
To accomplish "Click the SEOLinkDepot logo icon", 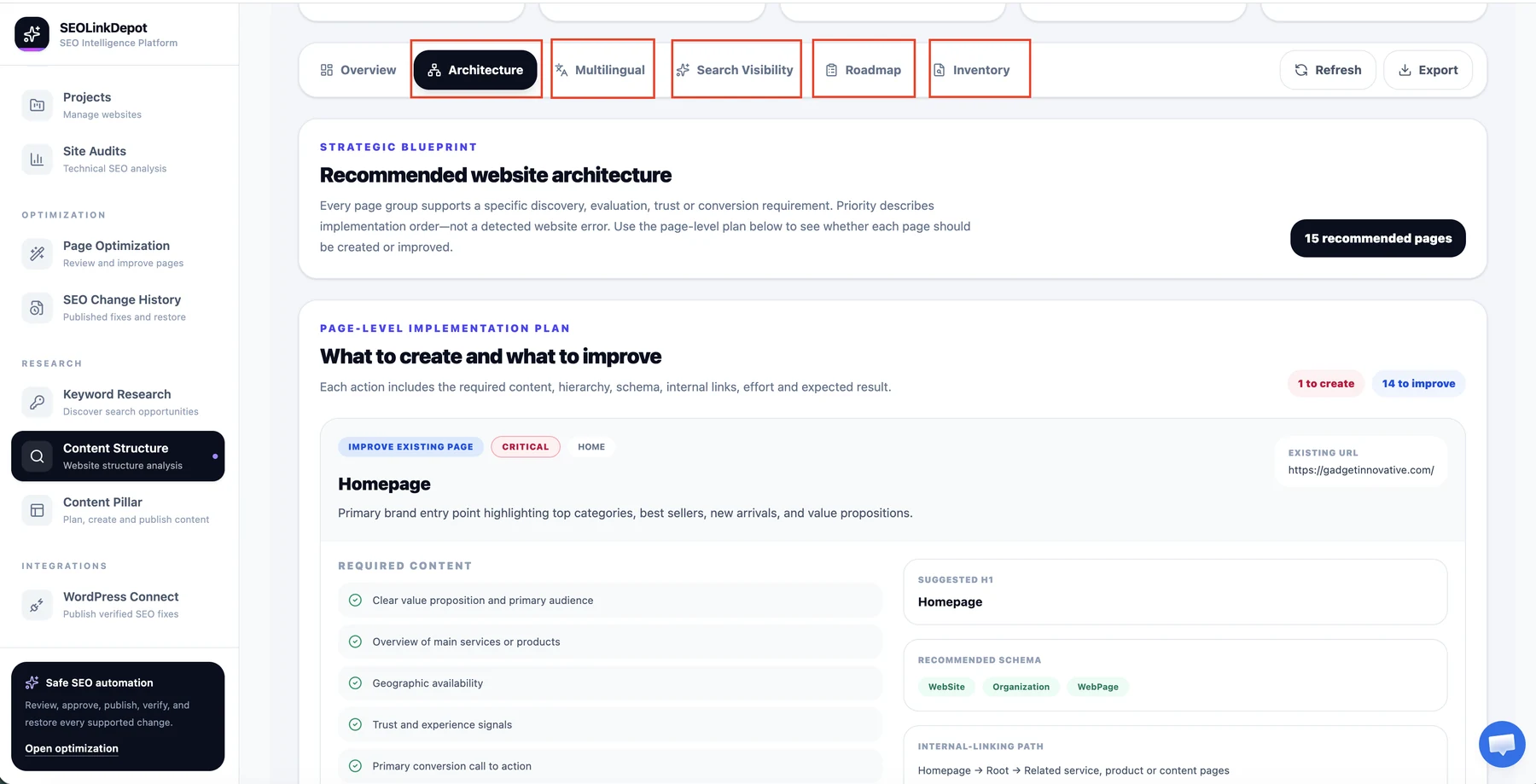I will click(32, 34).
